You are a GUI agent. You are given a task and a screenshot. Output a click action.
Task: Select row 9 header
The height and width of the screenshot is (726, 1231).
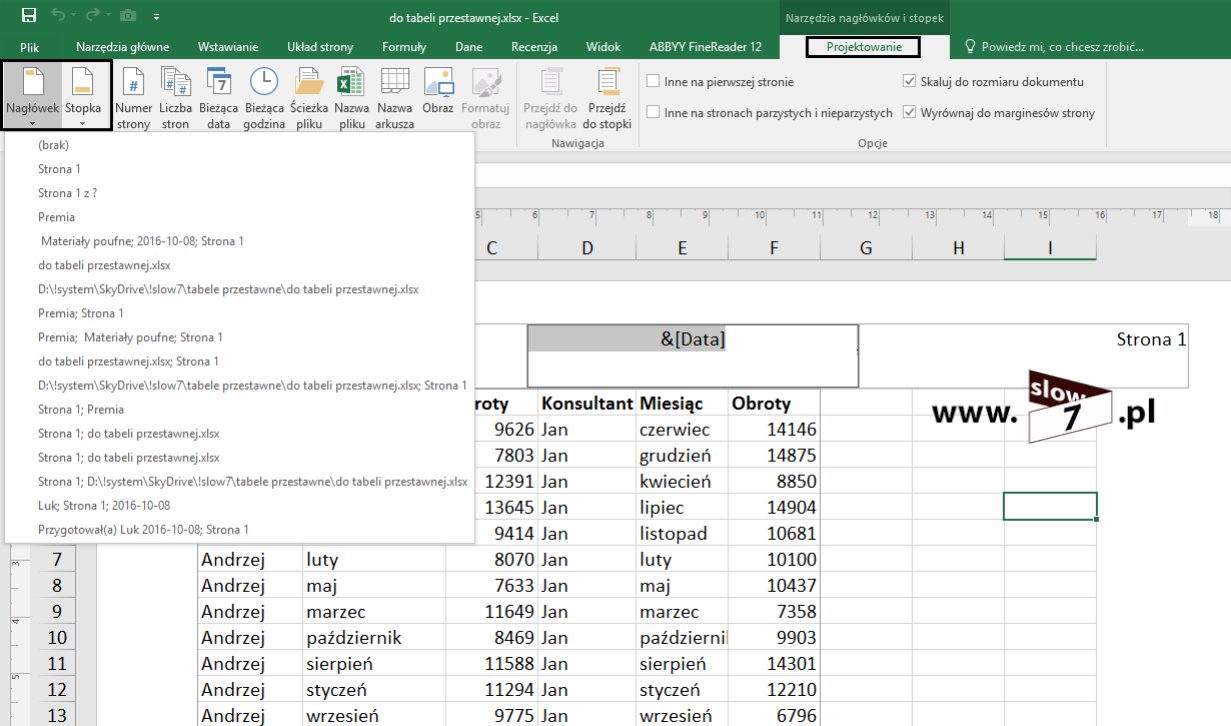point(56,611)
